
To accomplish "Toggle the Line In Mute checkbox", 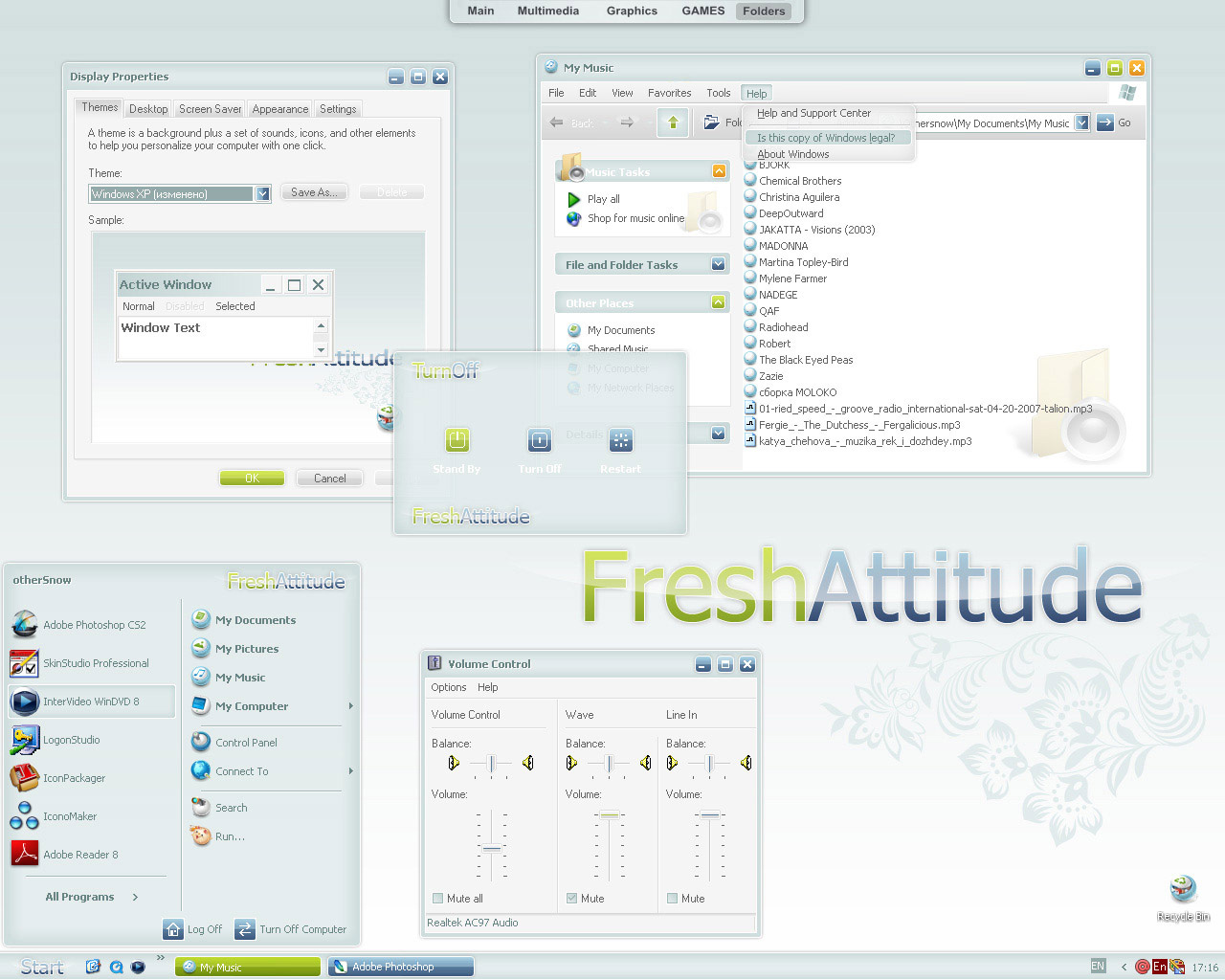I will (673, 899).
